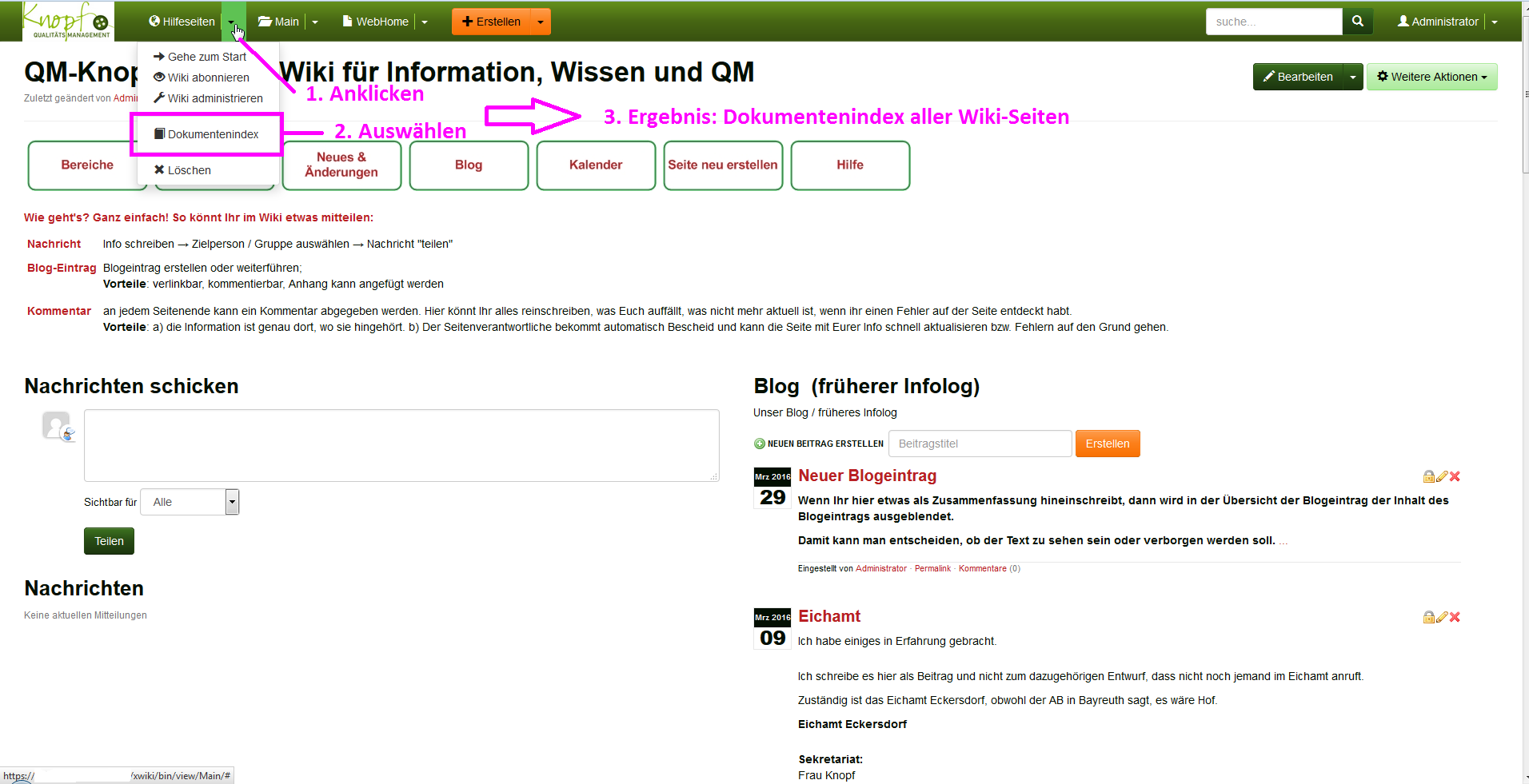Click the user avatar beside message box
The image size is (1529, 784).
click(57, 426)
